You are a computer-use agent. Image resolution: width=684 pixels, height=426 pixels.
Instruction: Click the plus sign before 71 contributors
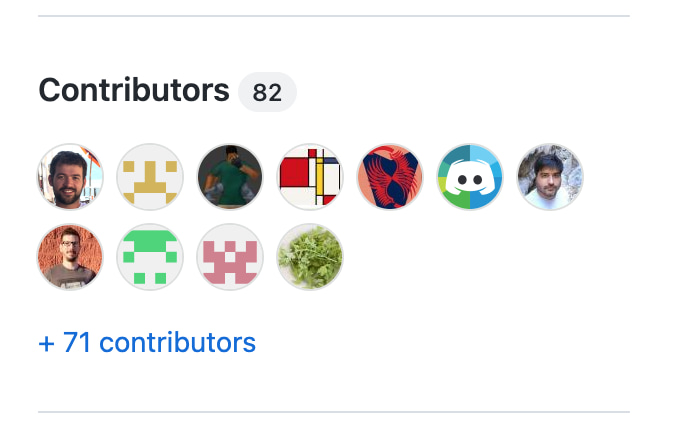(x=47, y=344)
